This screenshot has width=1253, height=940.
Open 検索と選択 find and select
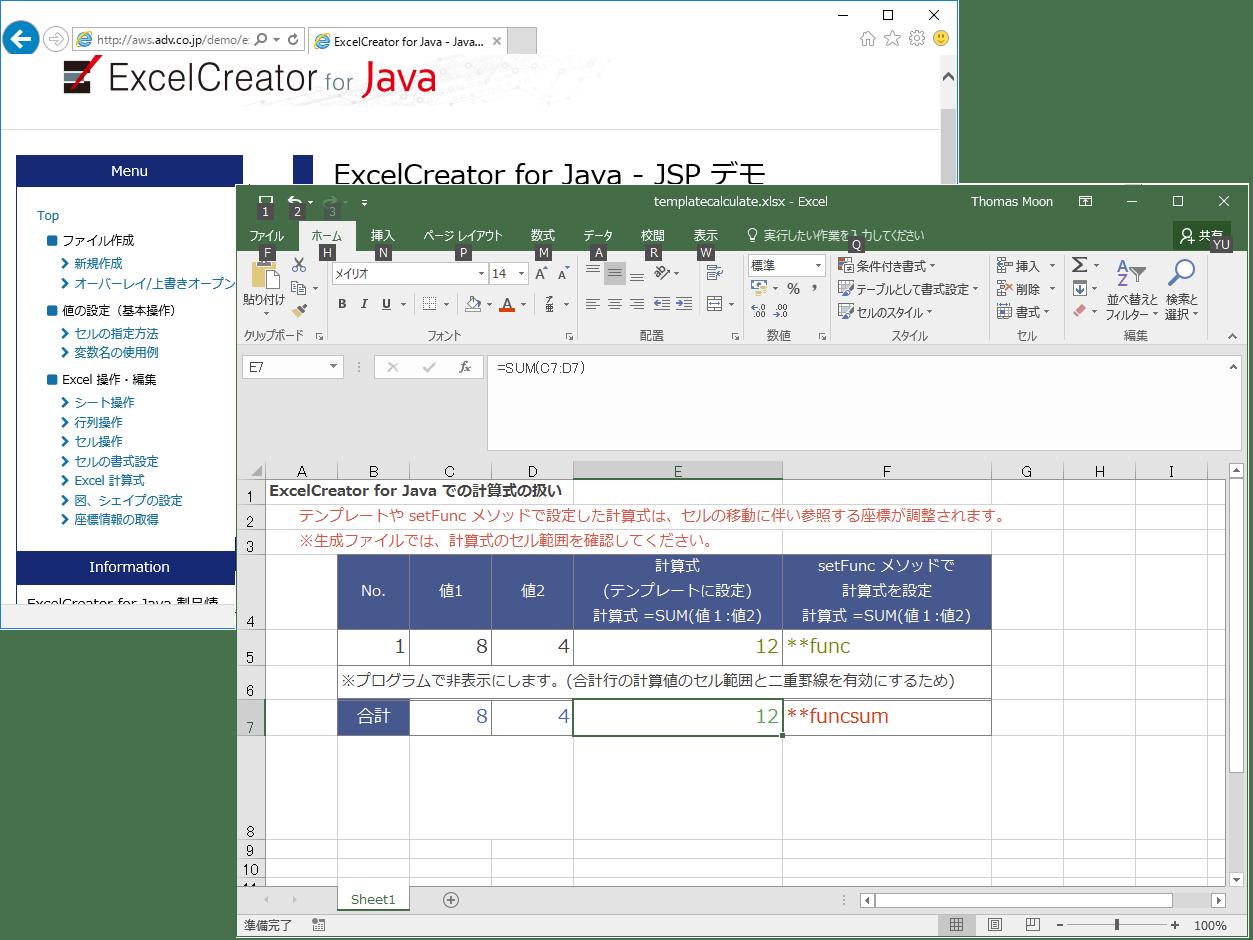1181,290
